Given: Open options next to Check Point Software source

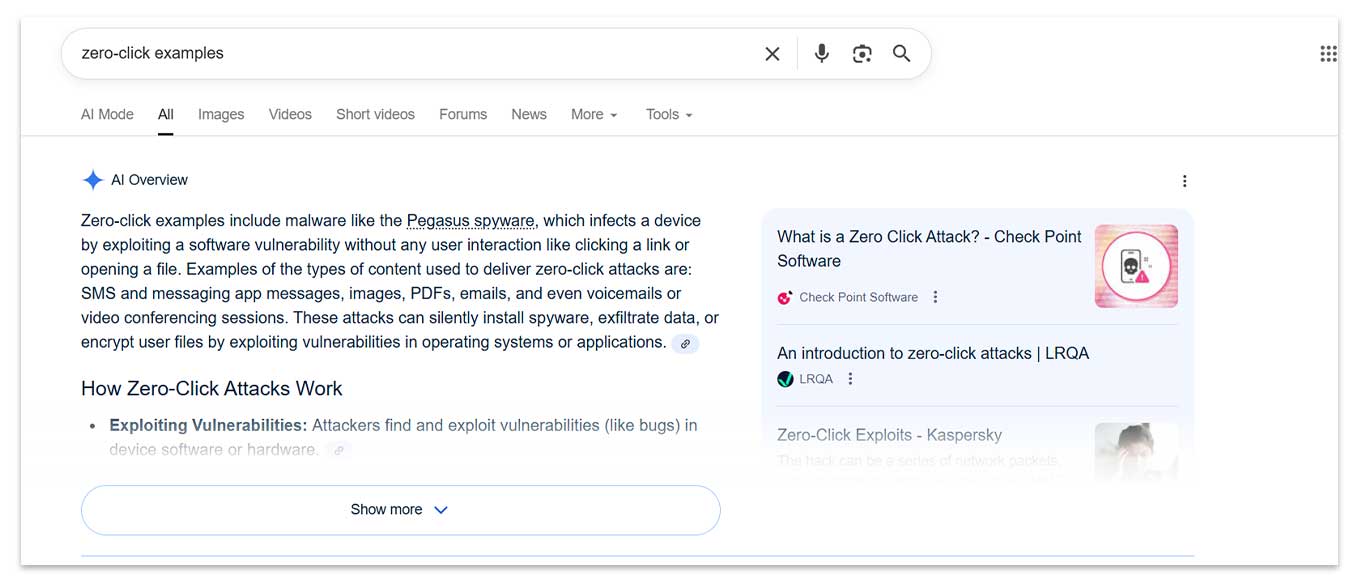Looking at the screenshot, I should (x=935, y=297).
